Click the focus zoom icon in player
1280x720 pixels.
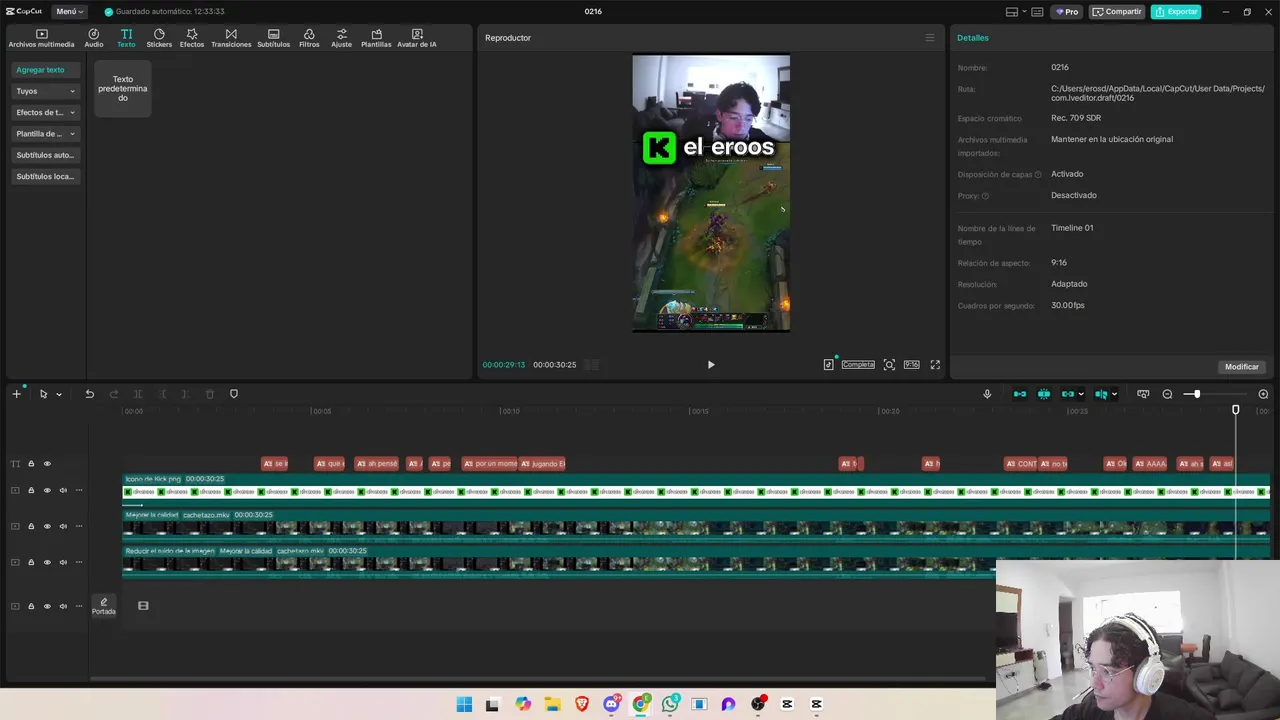889,365
